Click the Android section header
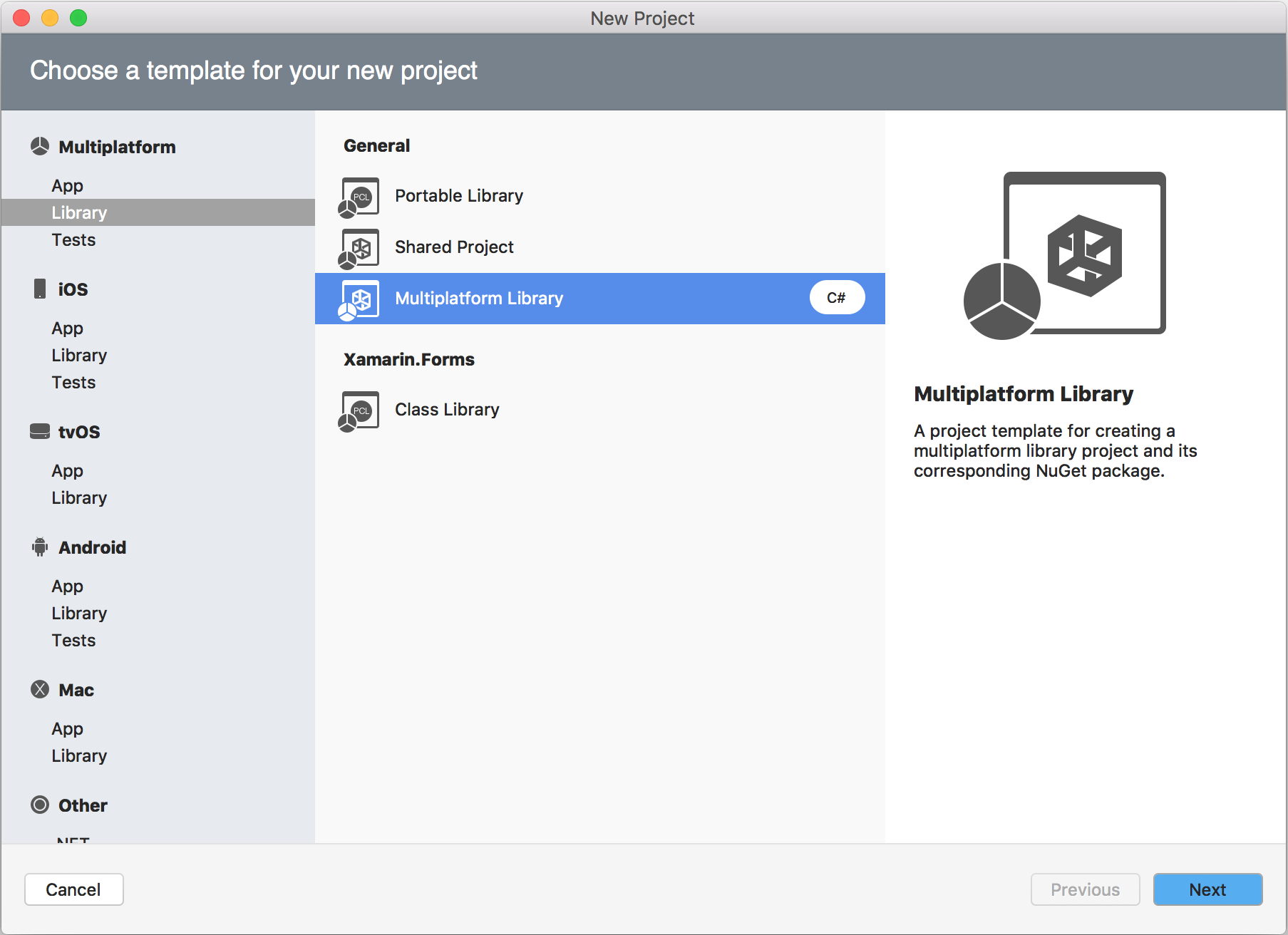 (x=92, y=547)
